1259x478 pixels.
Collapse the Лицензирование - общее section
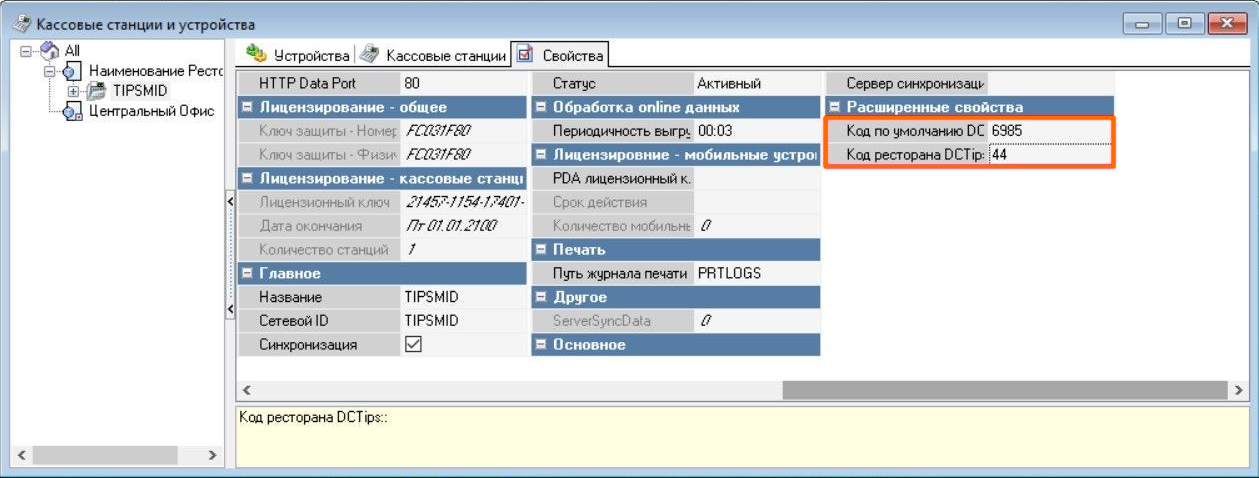[x=247, y=107]
